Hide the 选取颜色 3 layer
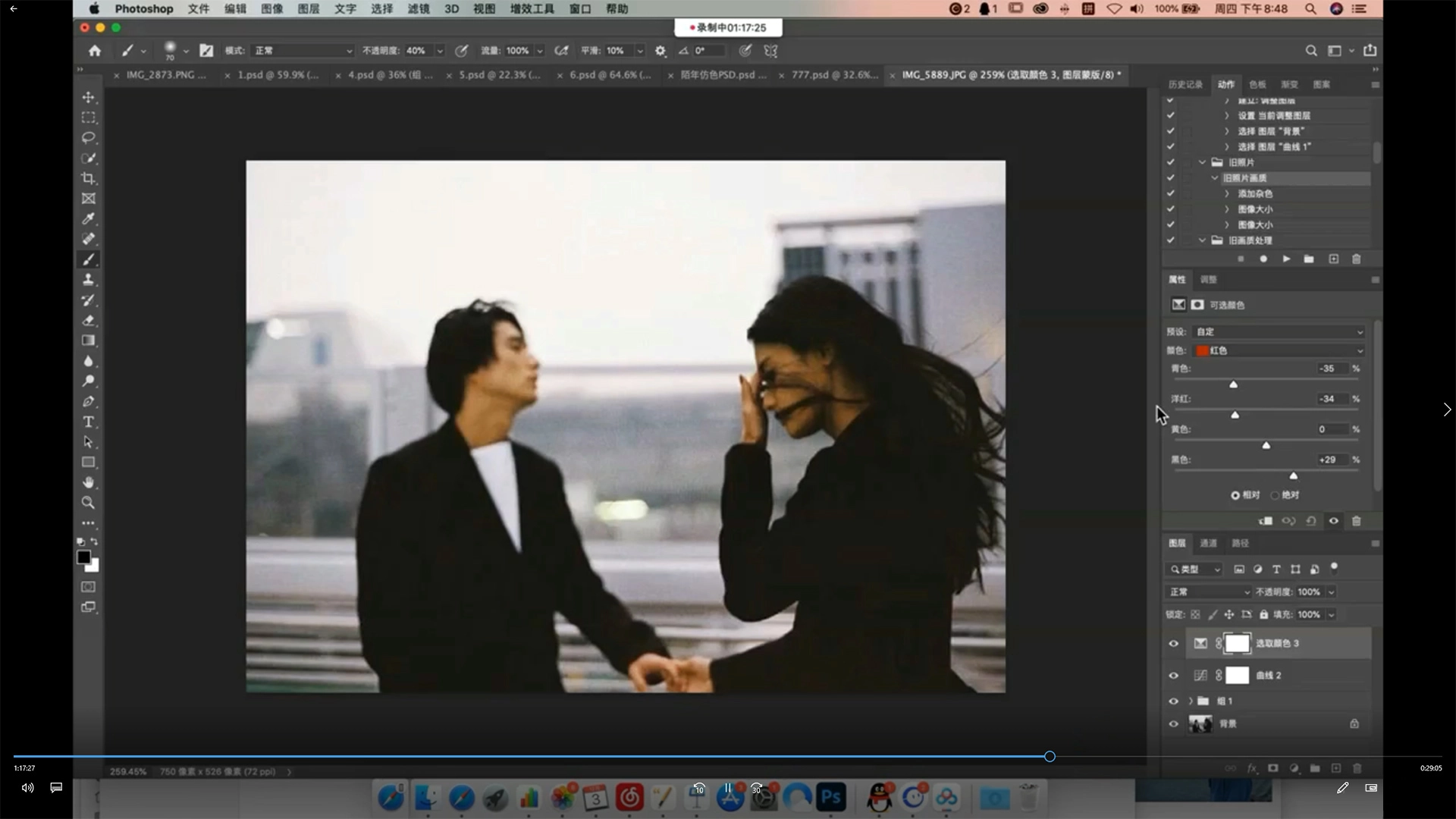The image size is (1456, 819). (1173, 644)
